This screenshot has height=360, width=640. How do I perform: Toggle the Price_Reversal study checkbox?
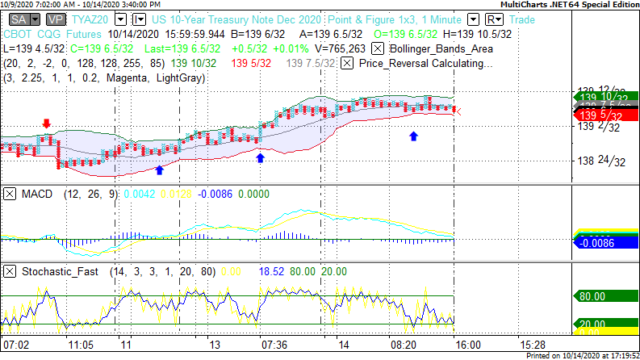pyautogui.click(x=347, y=63)
